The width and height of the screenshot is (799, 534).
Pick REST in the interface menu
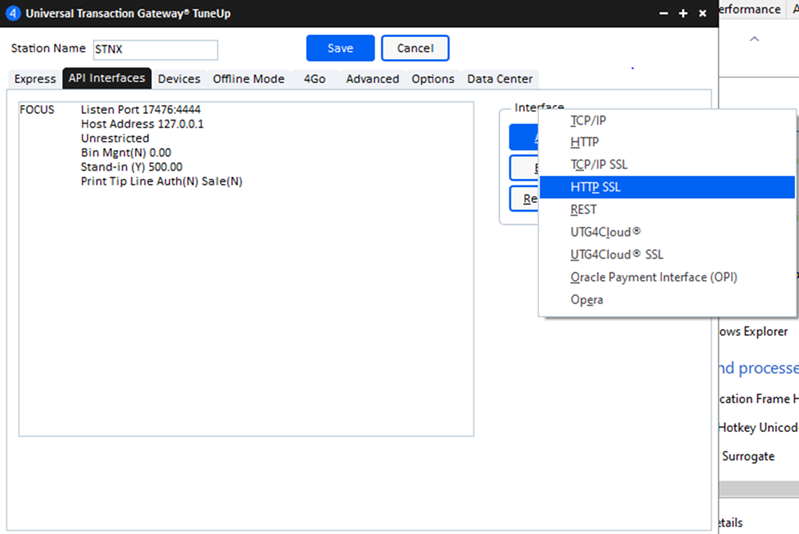click(x=667, y=209)
